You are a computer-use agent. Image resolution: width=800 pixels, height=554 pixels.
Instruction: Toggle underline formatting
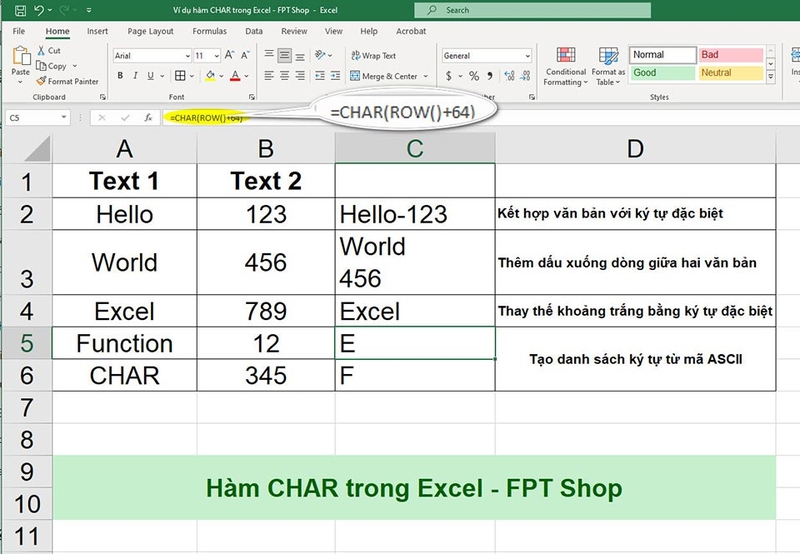coord(151,75)
